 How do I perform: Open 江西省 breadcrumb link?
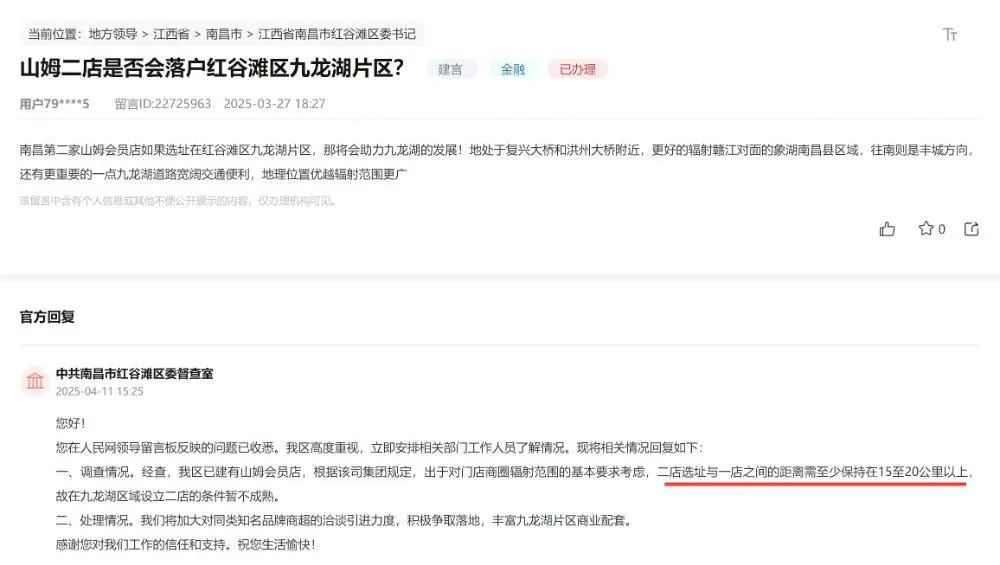[x=171, y=34]
